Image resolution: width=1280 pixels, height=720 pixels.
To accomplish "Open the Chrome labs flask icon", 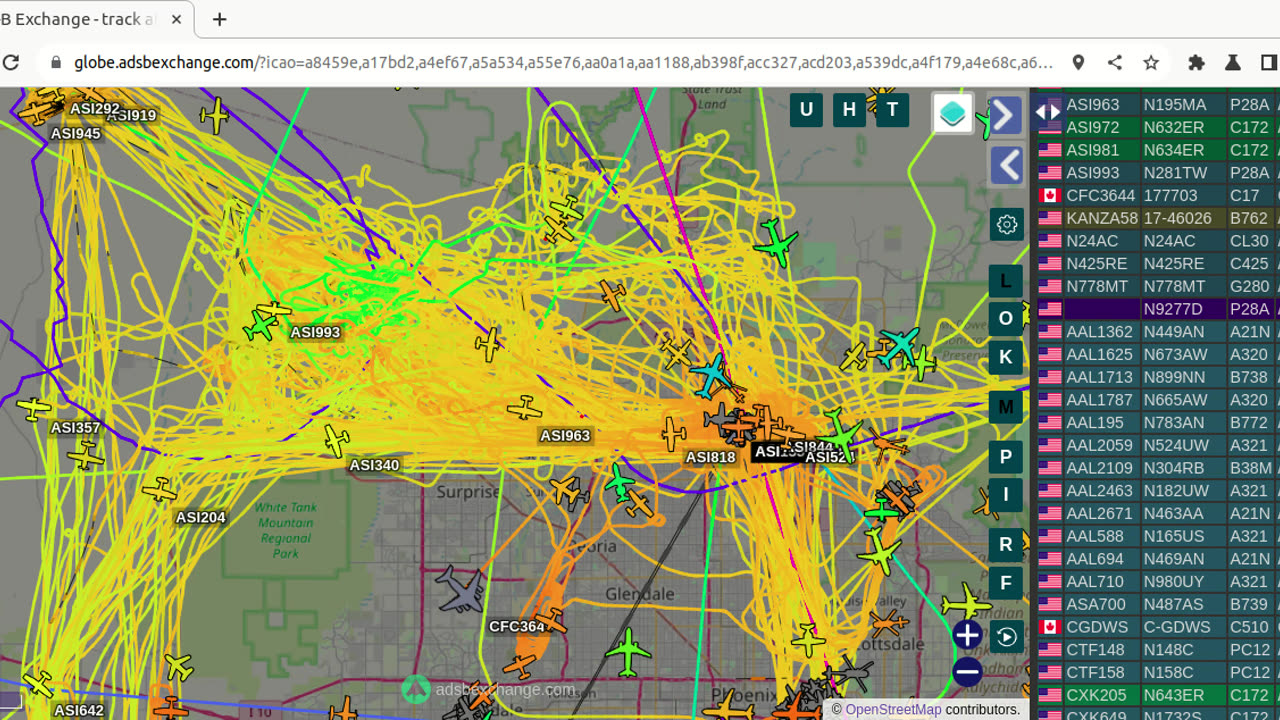I will tap(1232, 62).
